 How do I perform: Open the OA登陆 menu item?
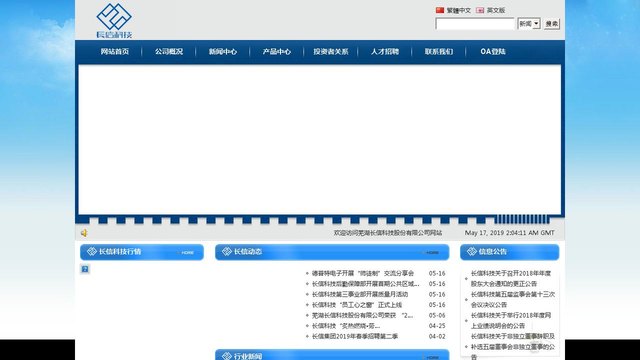[493, 51]
